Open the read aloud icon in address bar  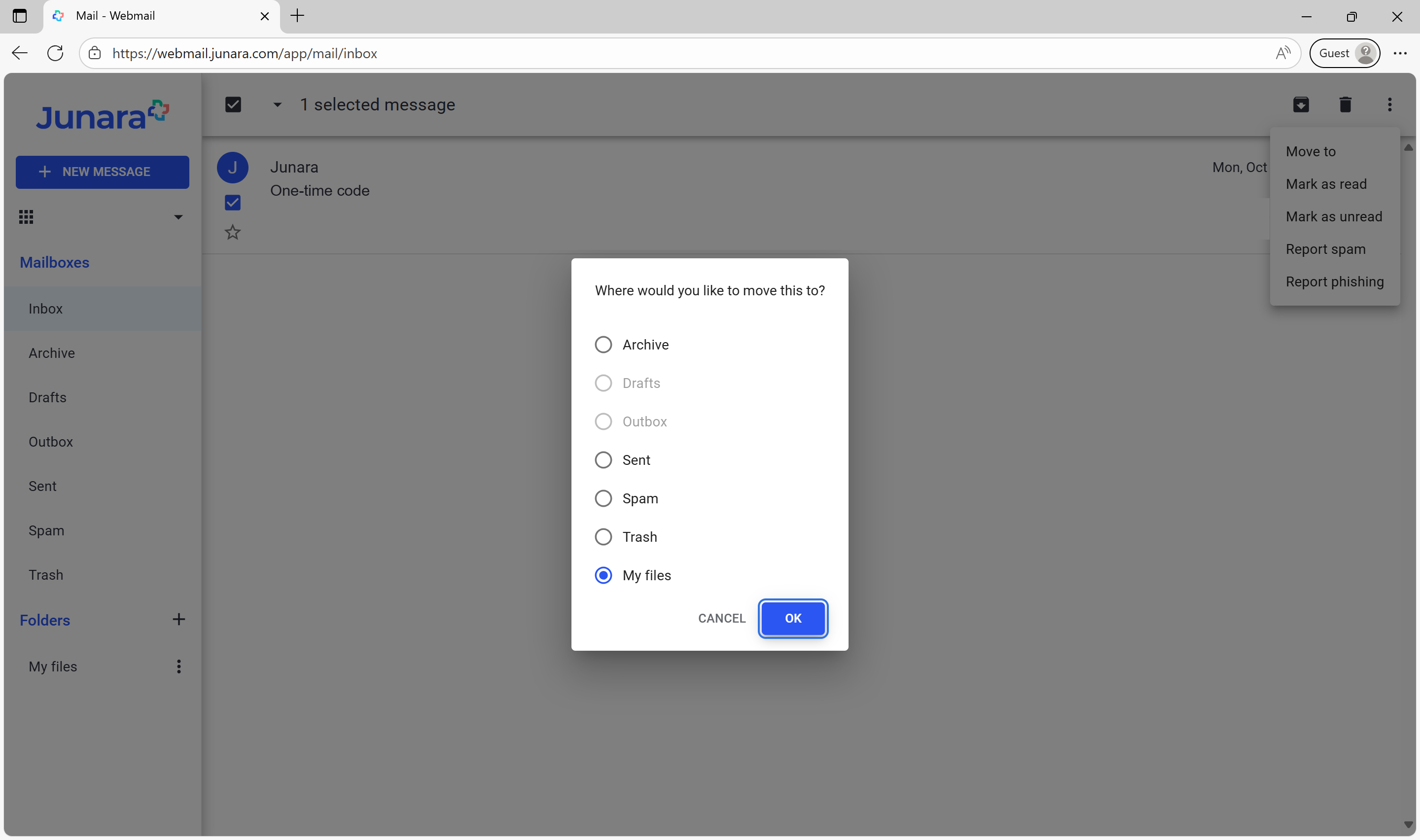point(1283,53)
